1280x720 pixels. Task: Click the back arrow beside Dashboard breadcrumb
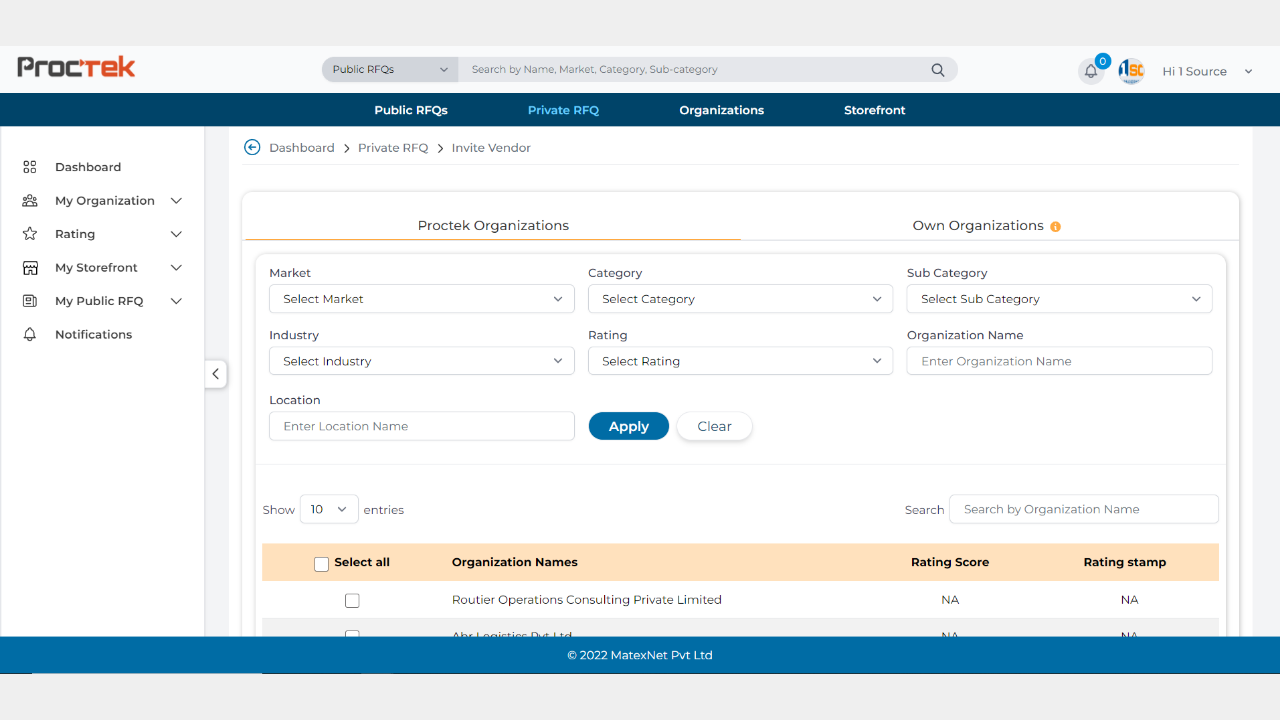(252, 148)
